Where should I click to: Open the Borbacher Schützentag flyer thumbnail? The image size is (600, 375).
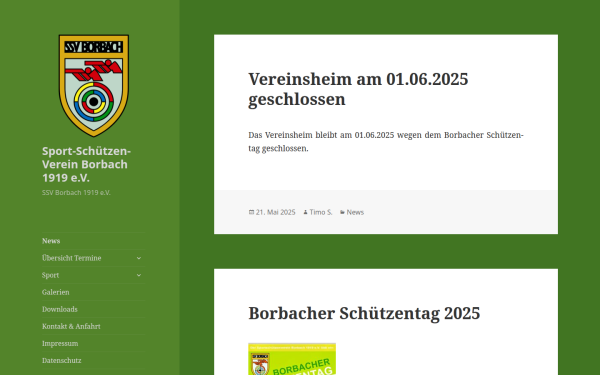(x=292, y=359)
